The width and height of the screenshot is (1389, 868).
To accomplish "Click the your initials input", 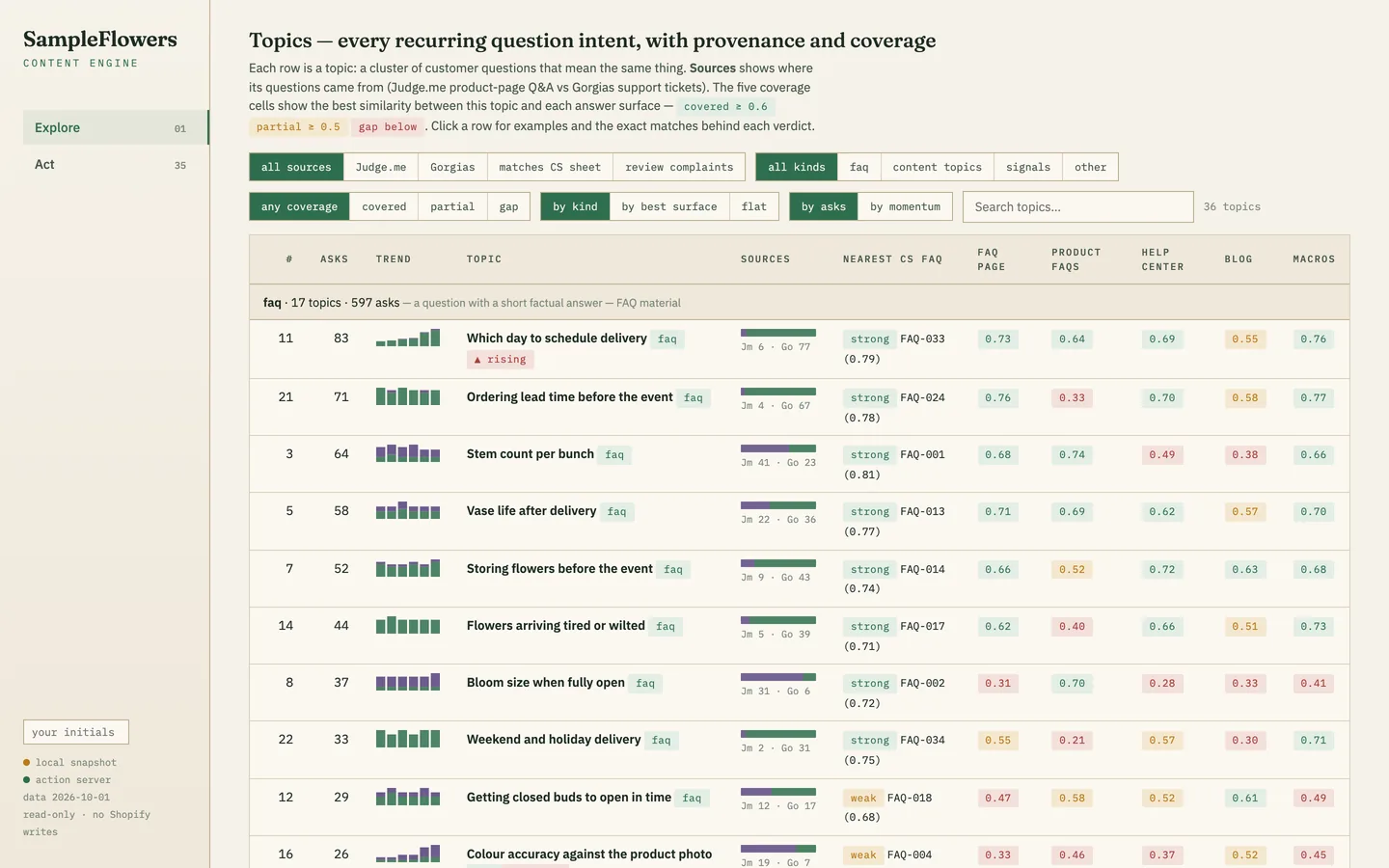I will [x=76, y=732].
